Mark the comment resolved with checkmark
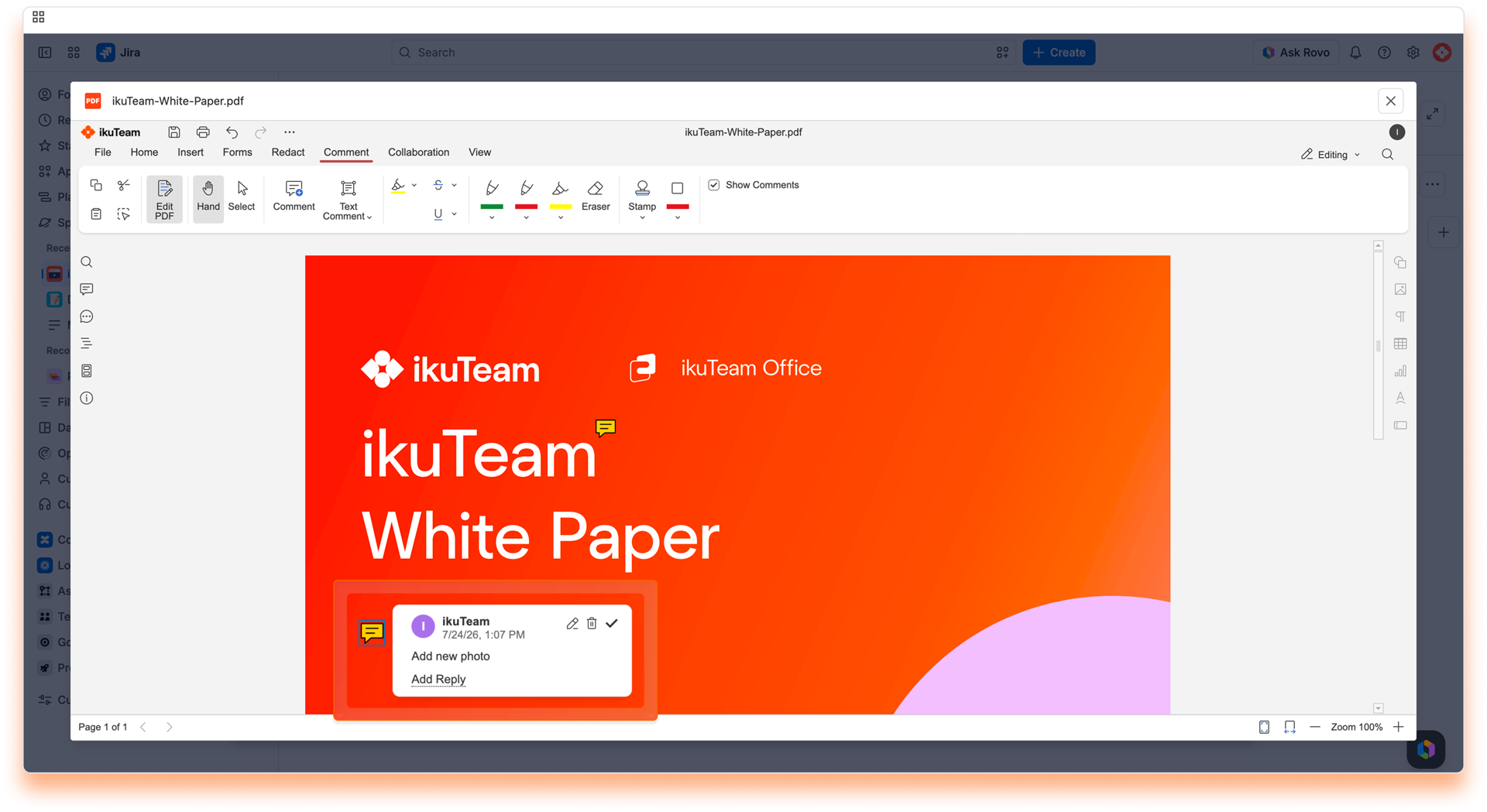This screenshot has width=1487, height=812. (x=612, y=623)
